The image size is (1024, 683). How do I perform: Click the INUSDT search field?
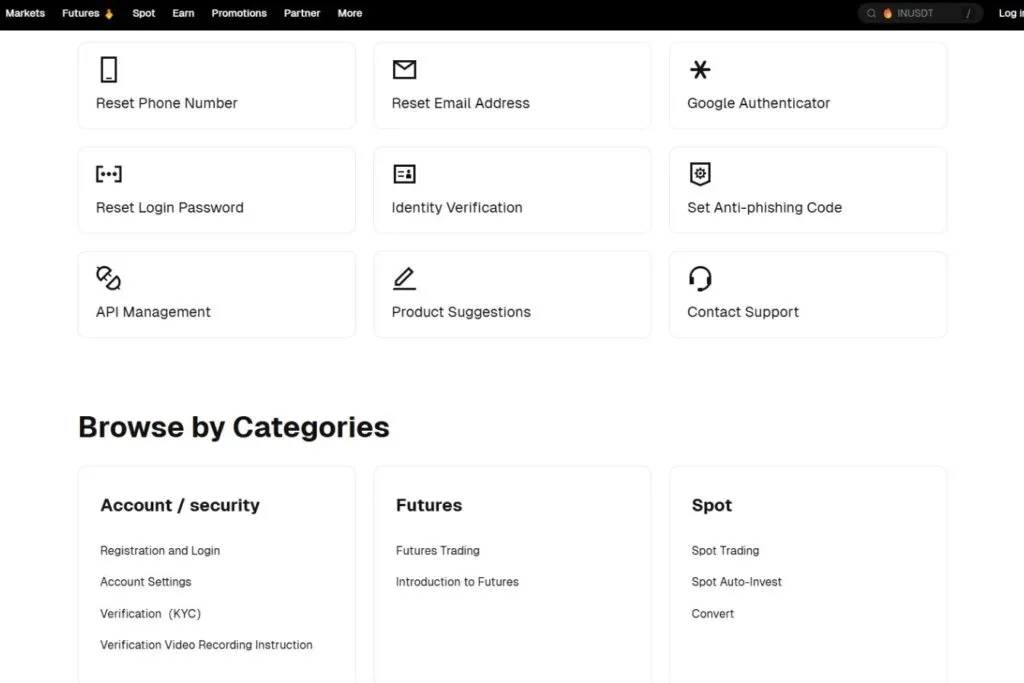[920, 13]
